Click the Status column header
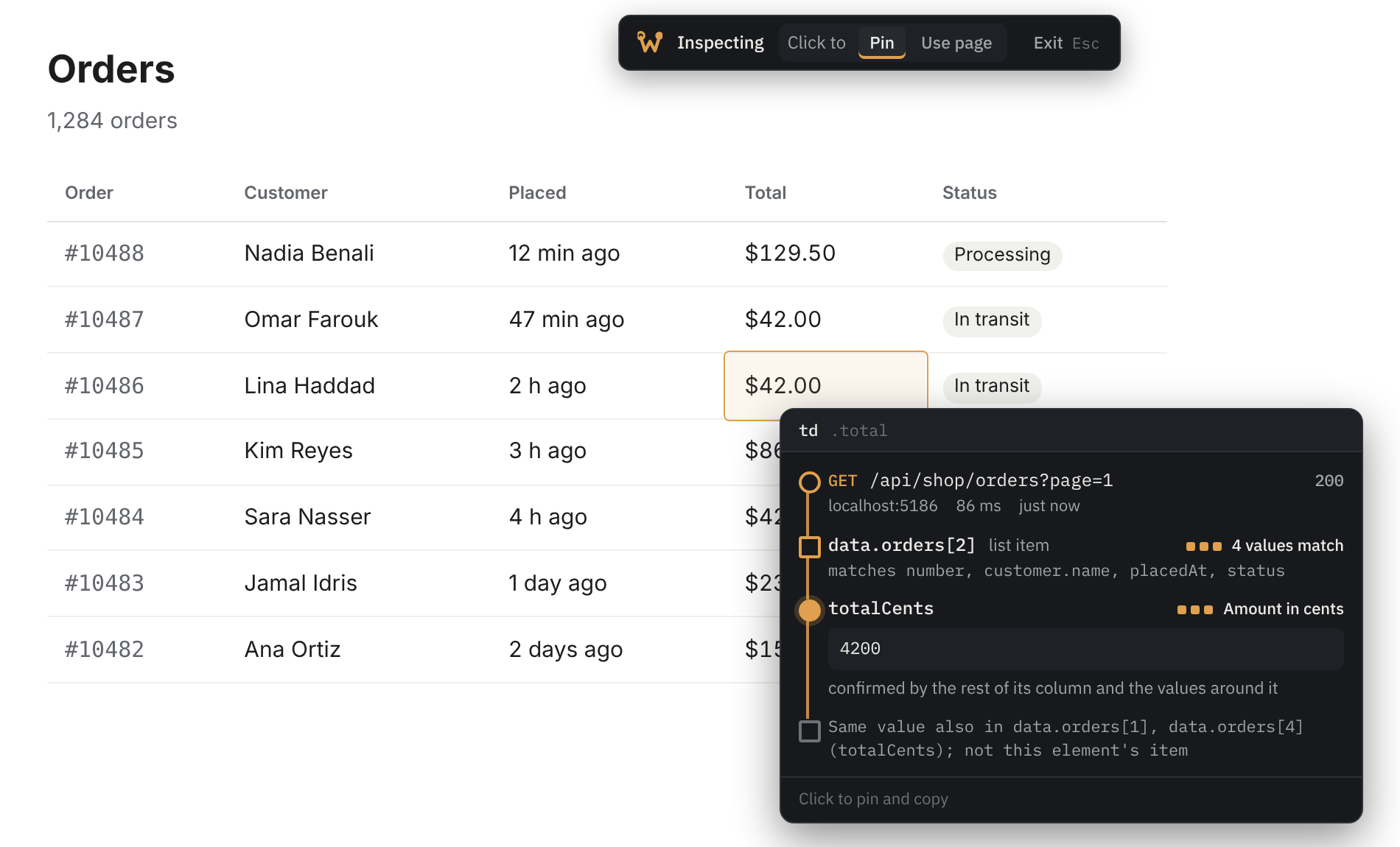 click(969, 193)
